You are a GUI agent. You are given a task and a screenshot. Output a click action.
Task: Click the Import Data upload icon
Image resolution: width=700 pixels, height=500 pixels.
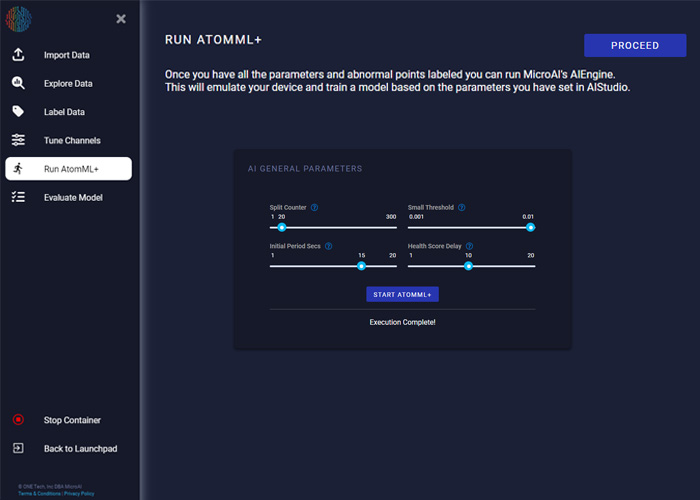tap(18, 55)
